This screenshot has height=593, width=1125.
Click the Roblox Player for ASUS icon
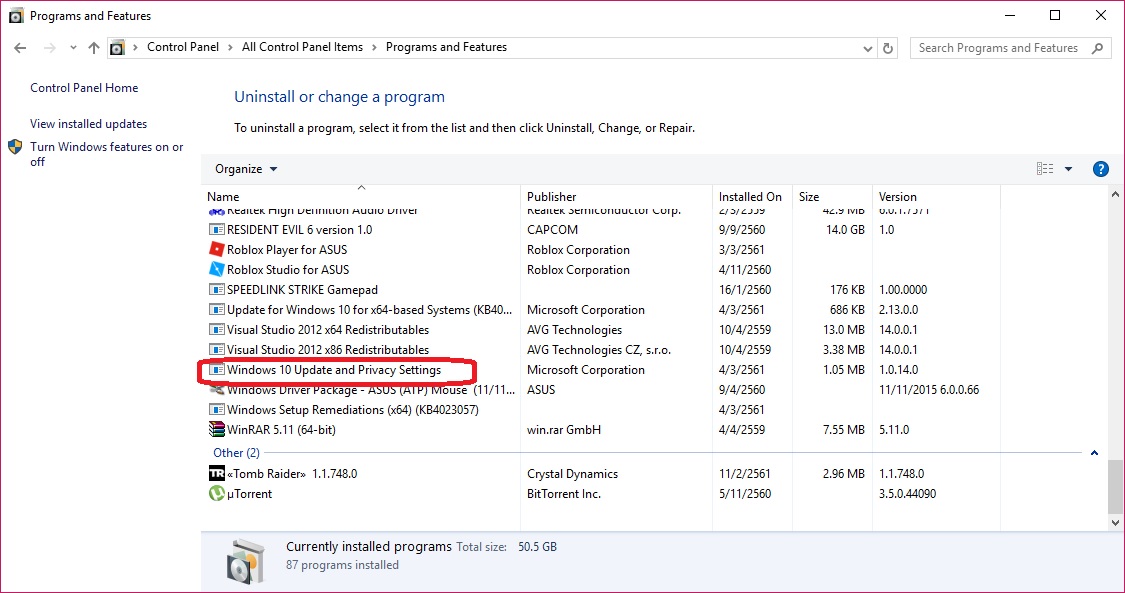click(216, 250)
